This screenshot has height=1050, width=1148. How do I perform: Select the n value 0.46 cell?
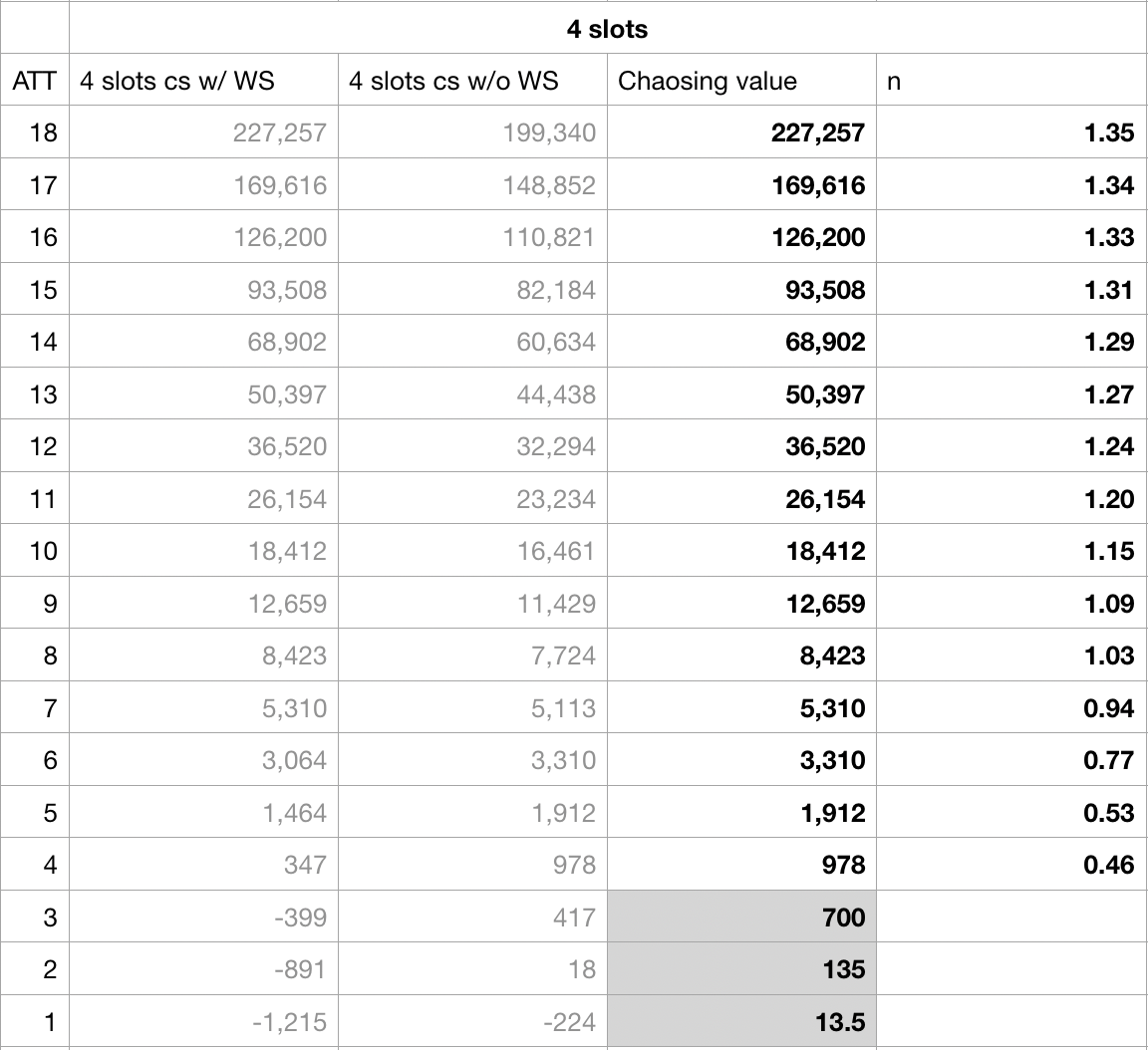click(x=1010, y=865)
